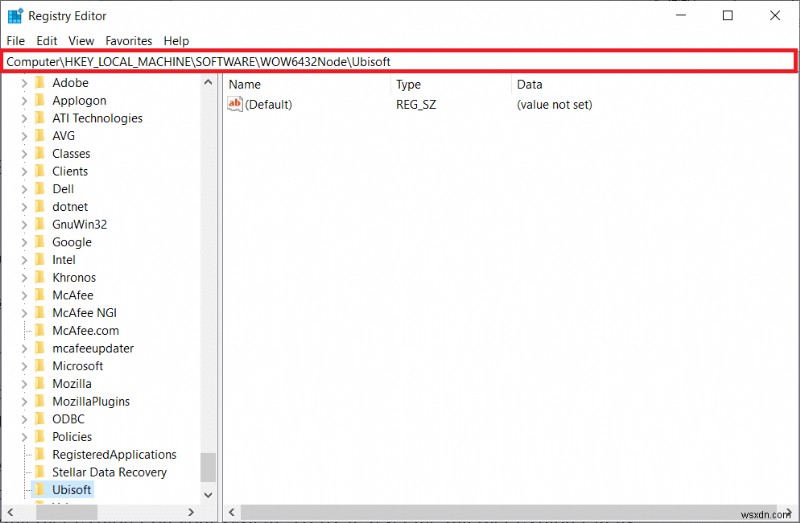Select the Mozilla key
Viewport: 800px width, 523px height.
pos(72,384)
